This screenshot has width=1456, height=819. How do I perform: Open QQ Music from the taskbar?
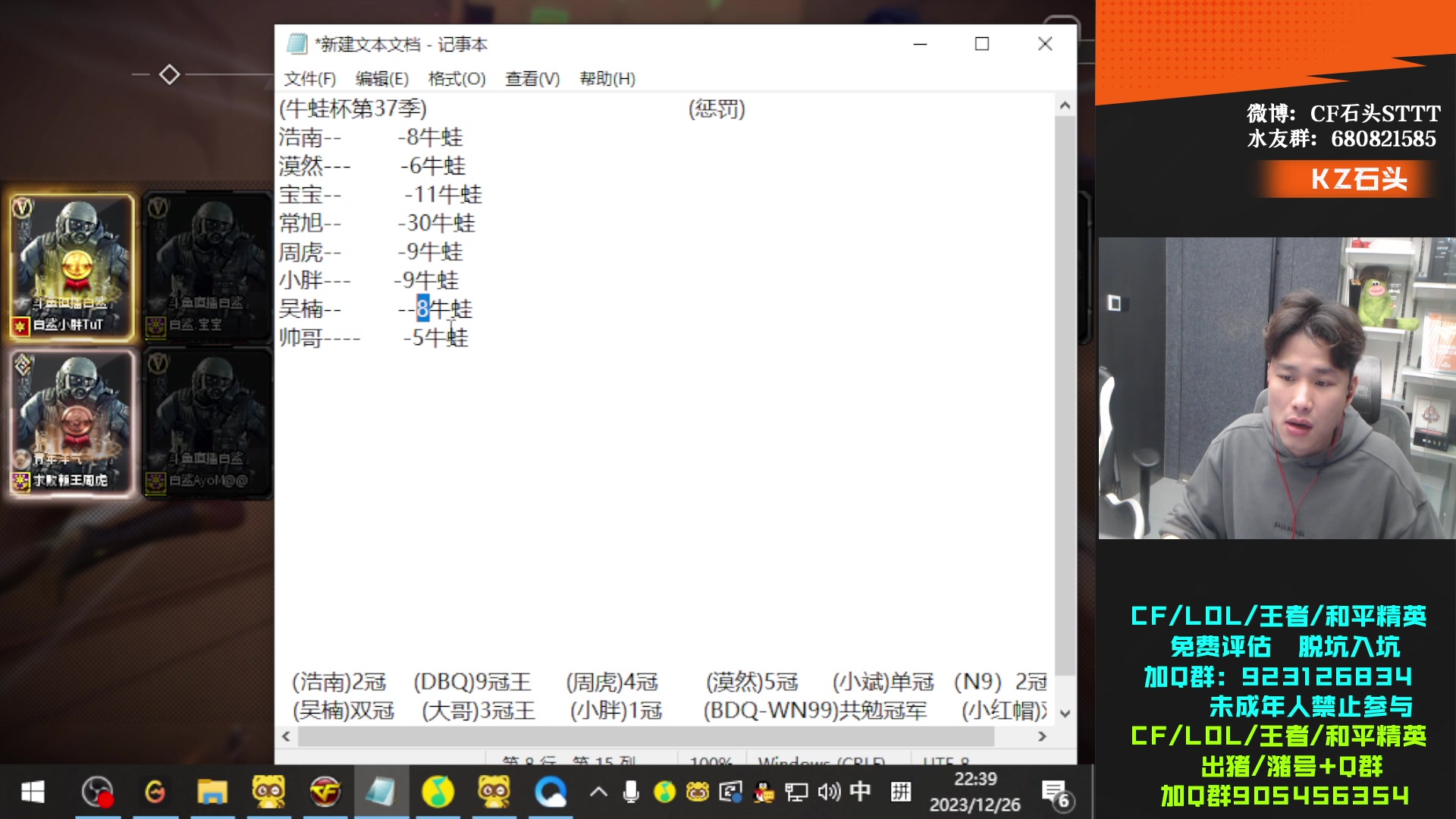(x=438, y=792)
